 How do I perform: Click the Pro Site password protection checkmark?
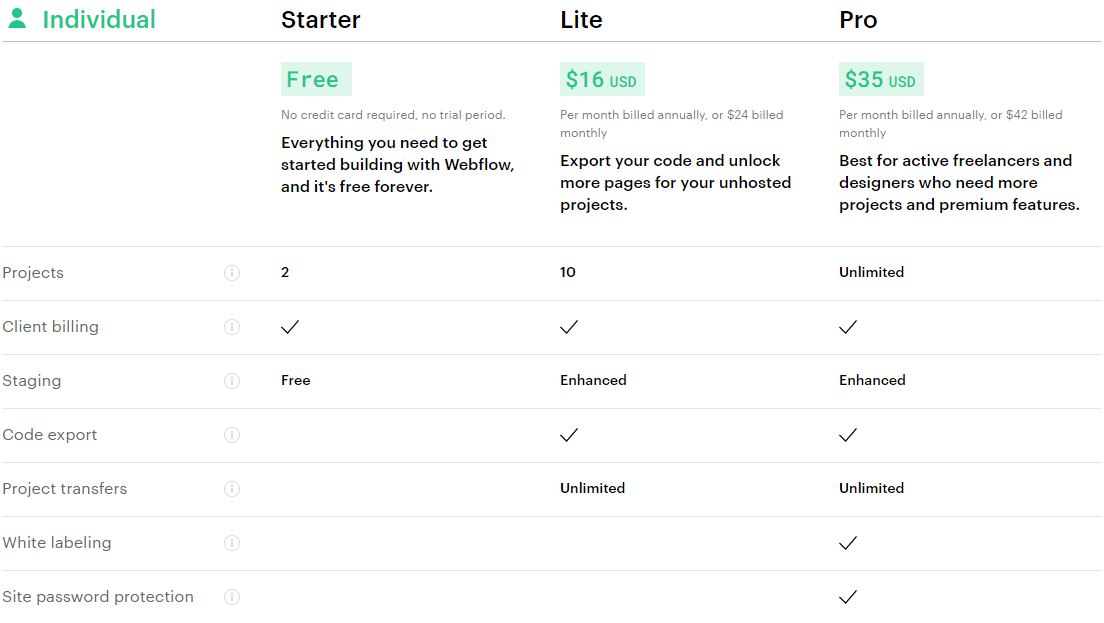[x=848, y=597]
